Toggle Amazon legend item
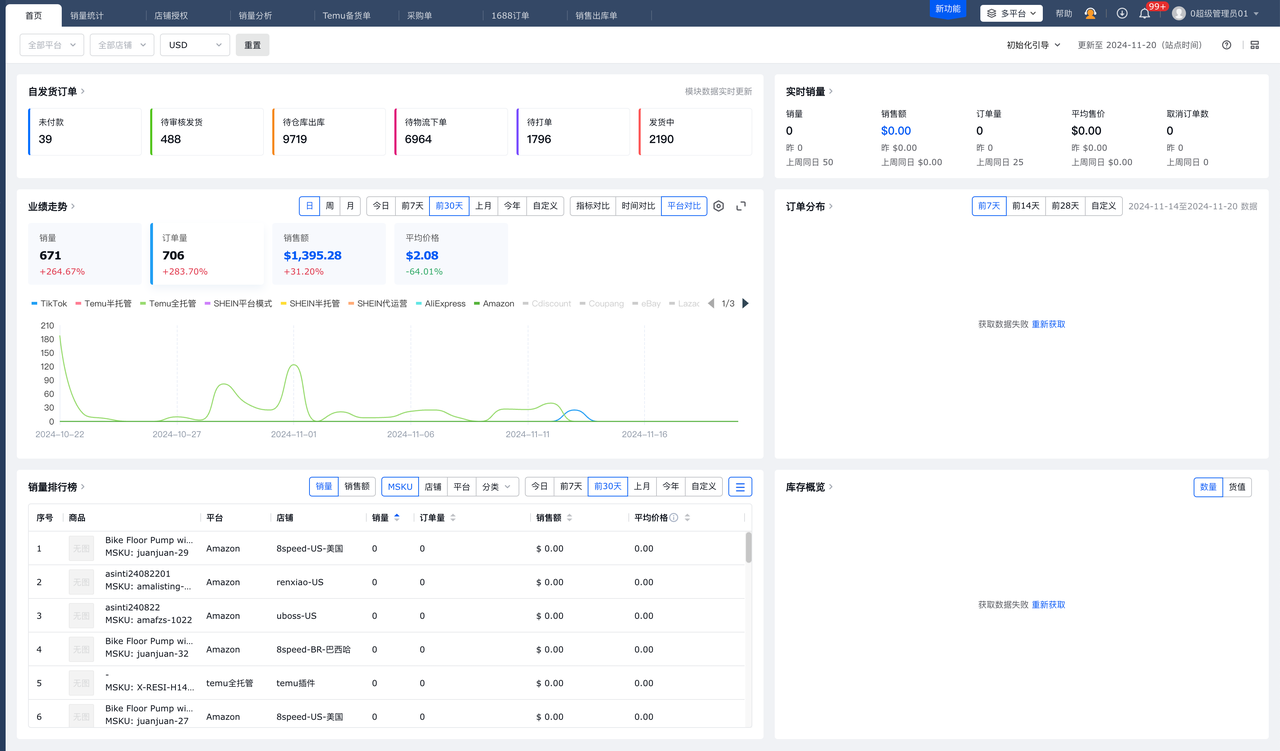 click(x=494, y=304)
